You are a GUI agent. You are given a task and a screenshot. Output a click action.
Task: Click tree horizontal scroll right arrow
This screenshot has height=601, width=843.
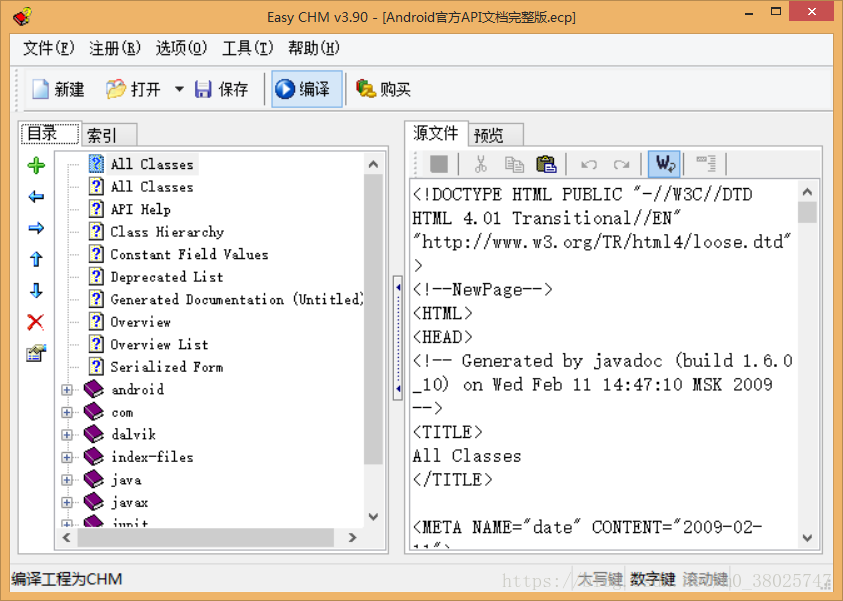(x=352, y=537)
